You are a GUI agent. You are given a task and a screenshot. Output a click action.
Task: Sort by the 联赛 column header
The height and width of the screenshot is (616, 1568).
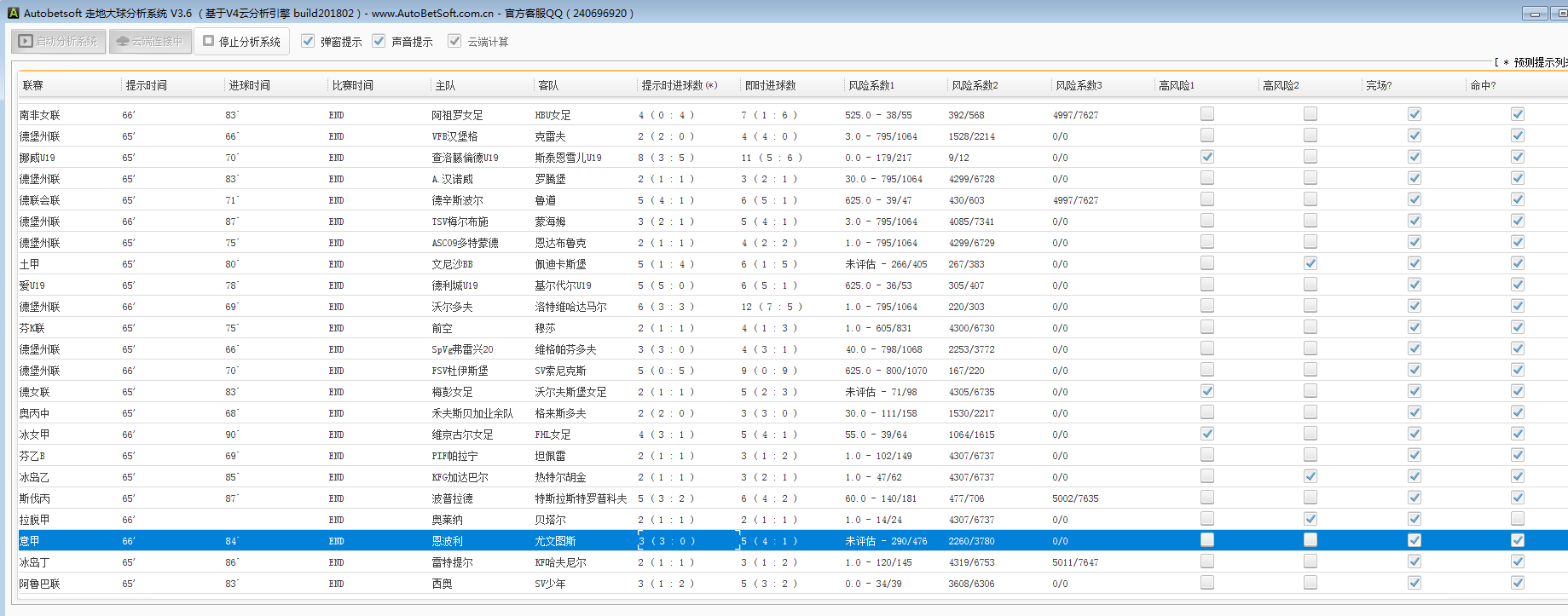[x=33, y=85]
